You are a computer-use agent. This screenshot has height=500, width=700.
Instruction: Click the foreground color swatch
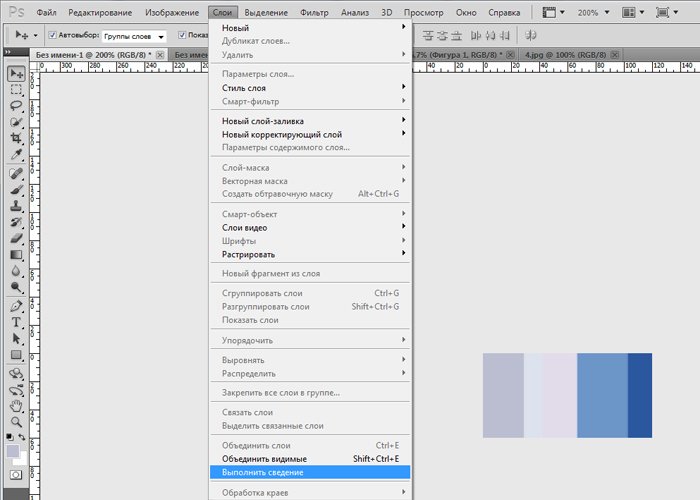(13, 451)
